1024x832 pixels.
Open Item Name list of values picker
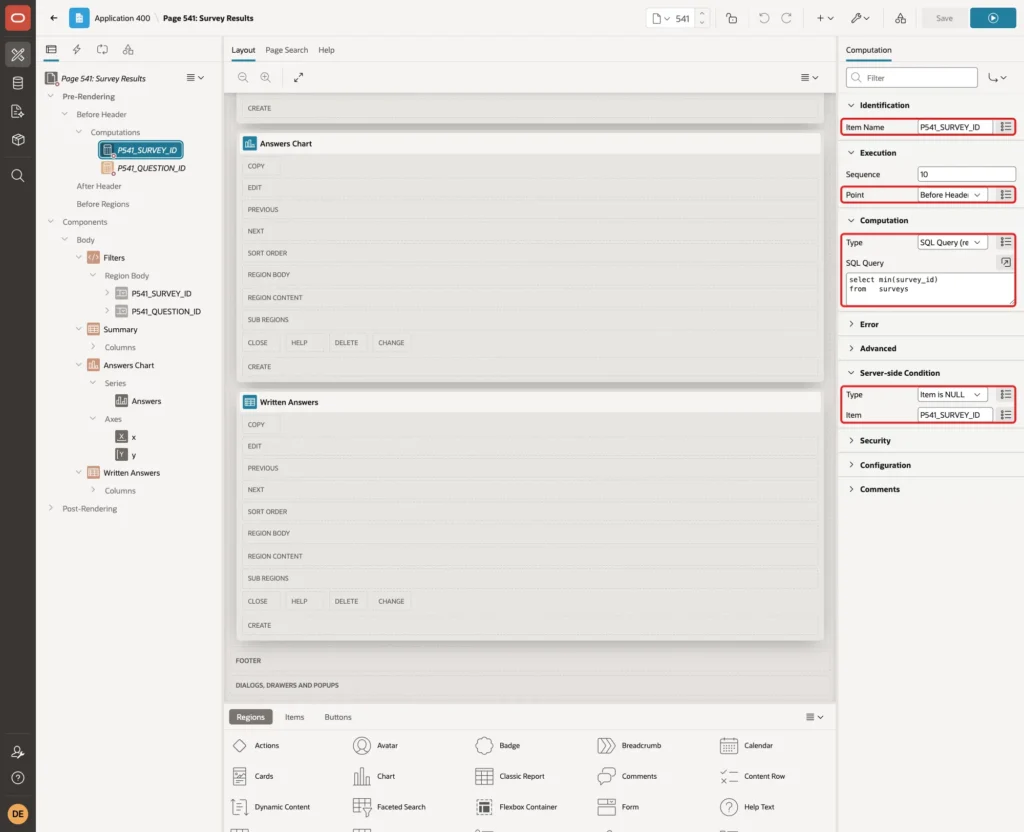(1006, 127)
